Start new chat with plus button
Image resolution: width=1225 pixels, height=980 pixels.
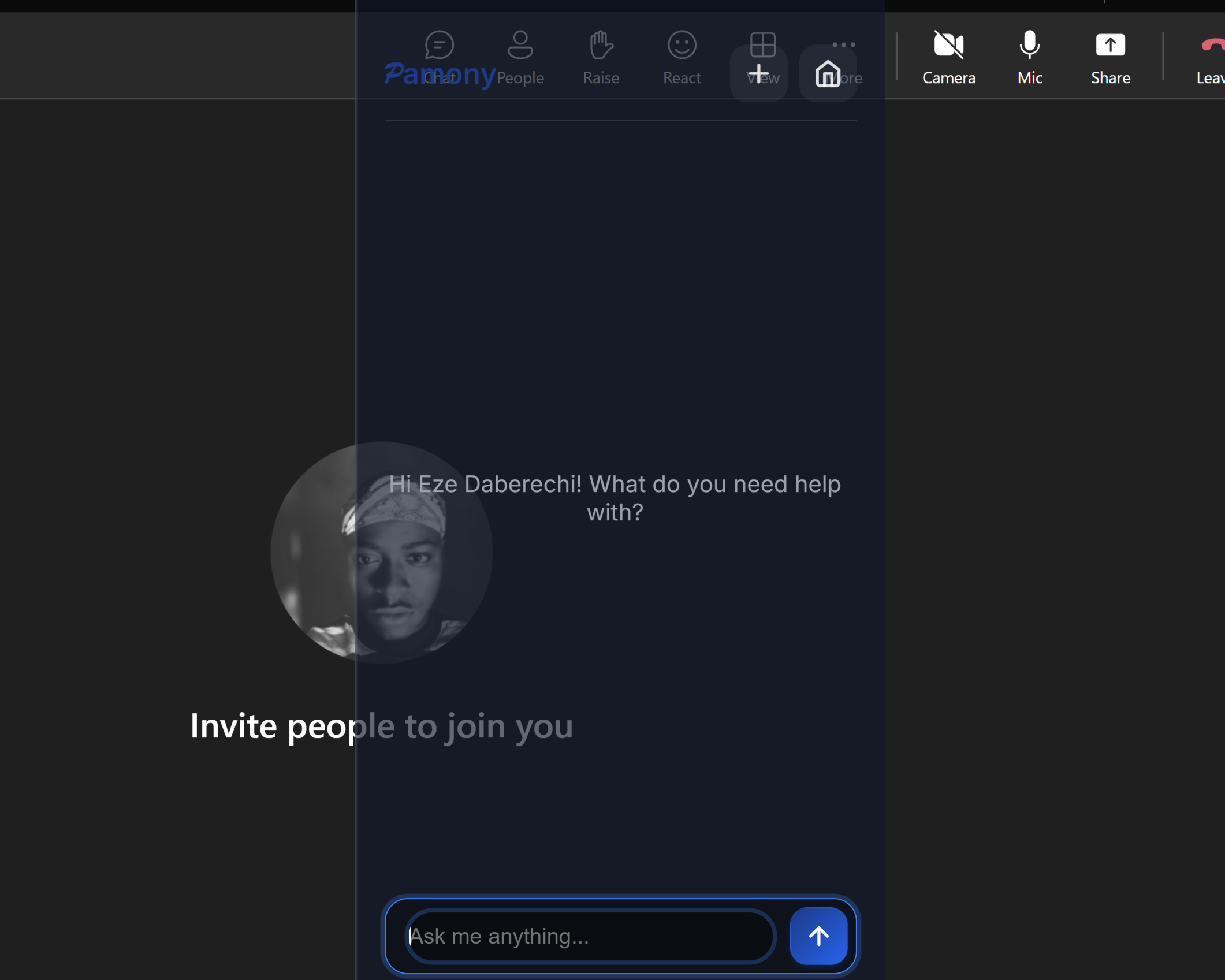(758, 74)
